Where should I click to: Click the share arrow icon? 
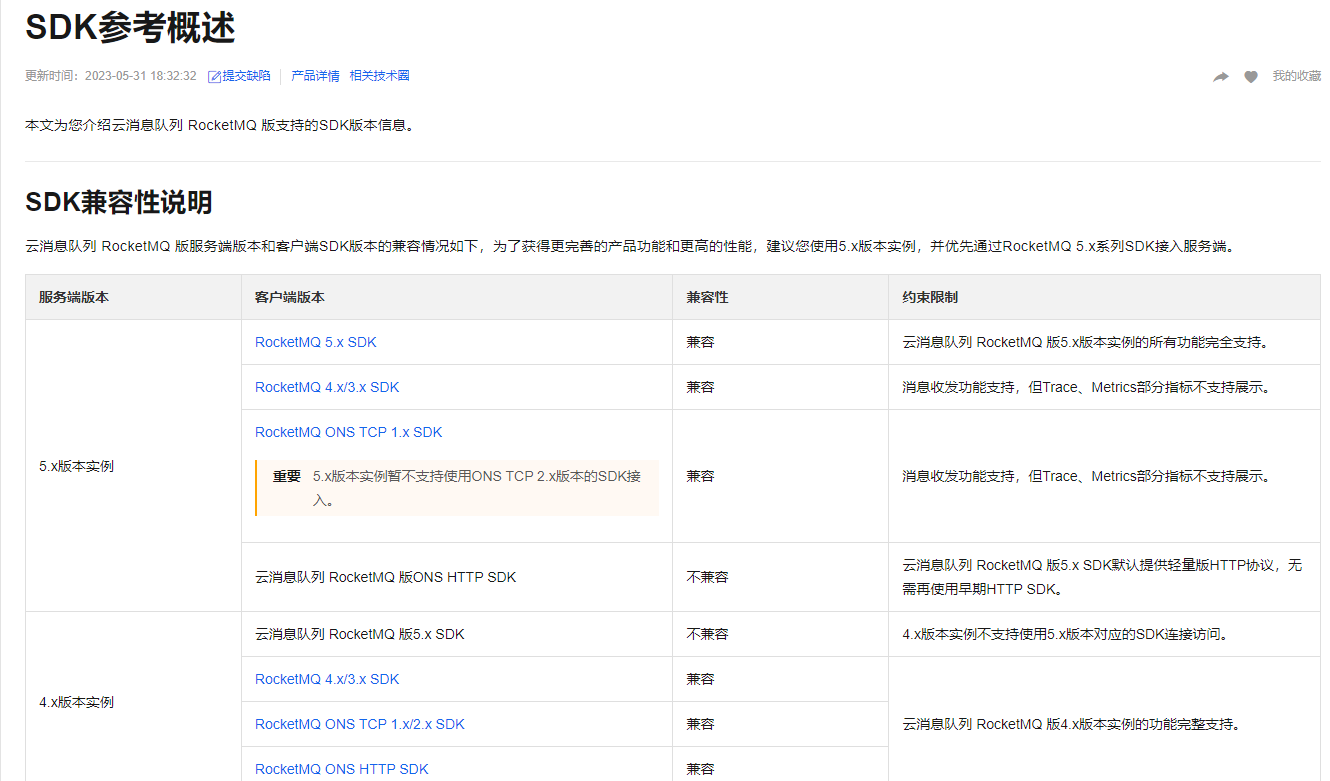1220,77
